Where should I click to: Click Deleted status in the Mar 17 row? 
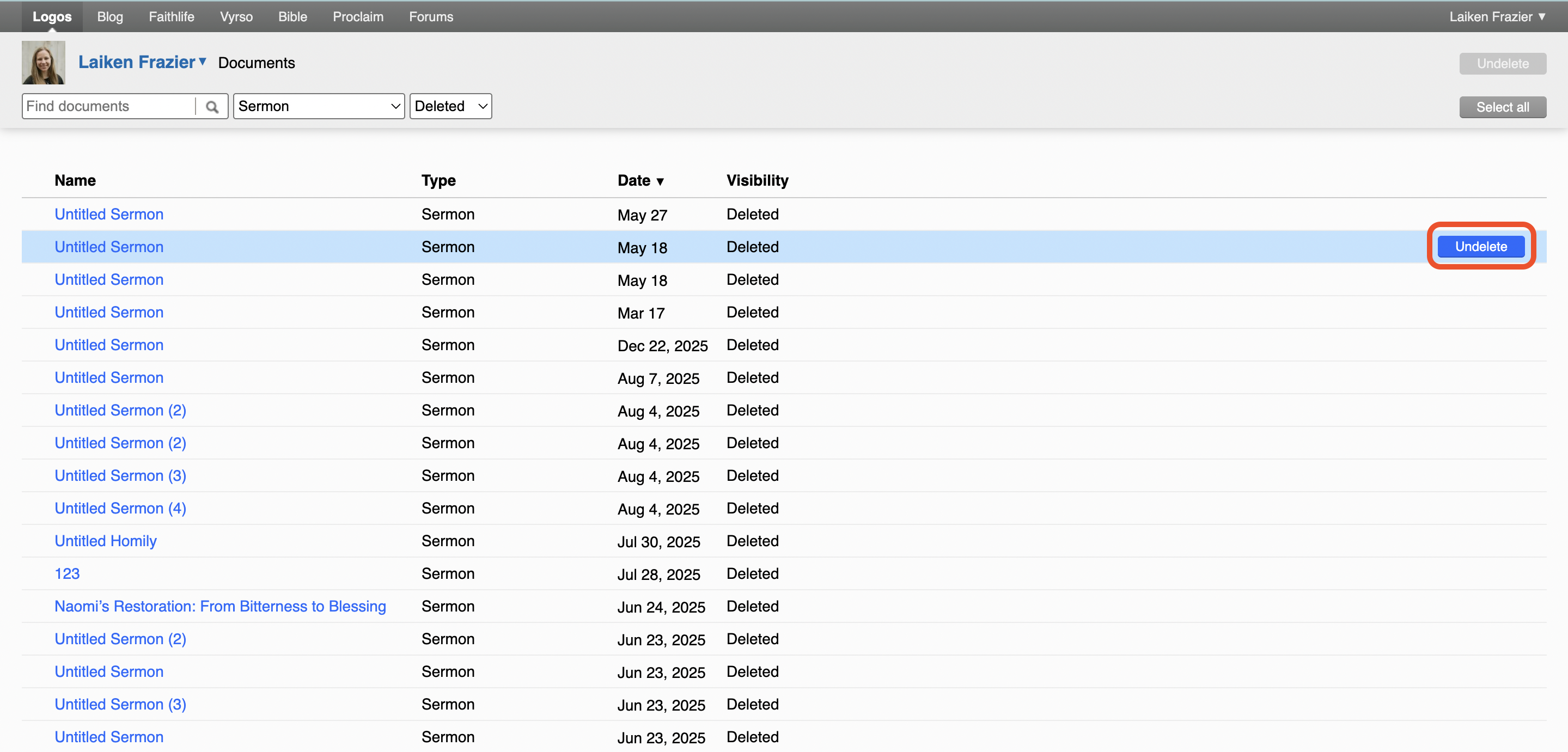(752, 312)
